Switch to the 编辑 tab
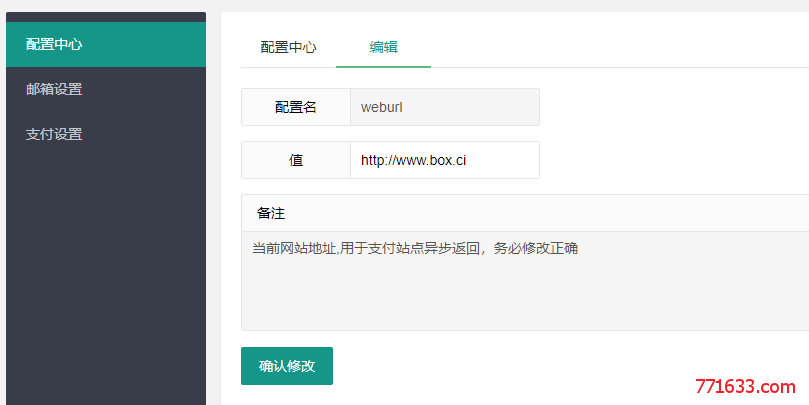The width and height of the screenshot is (809, 405). pos(383,47)
